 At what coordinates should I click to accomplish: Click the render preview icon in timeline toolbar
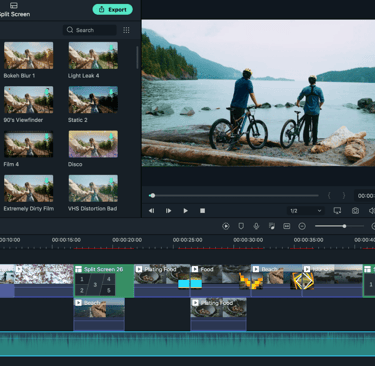click(x=226, y=226)
